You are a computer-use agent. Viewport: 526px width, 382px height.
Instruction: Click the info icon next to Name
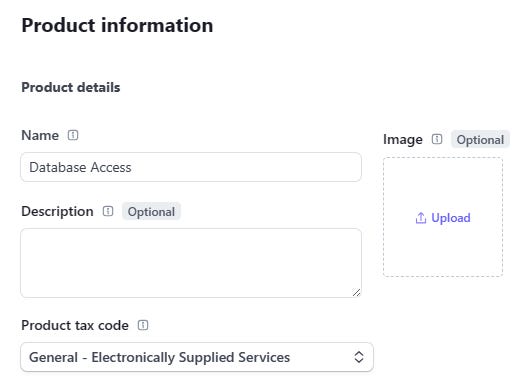point(73,135)
